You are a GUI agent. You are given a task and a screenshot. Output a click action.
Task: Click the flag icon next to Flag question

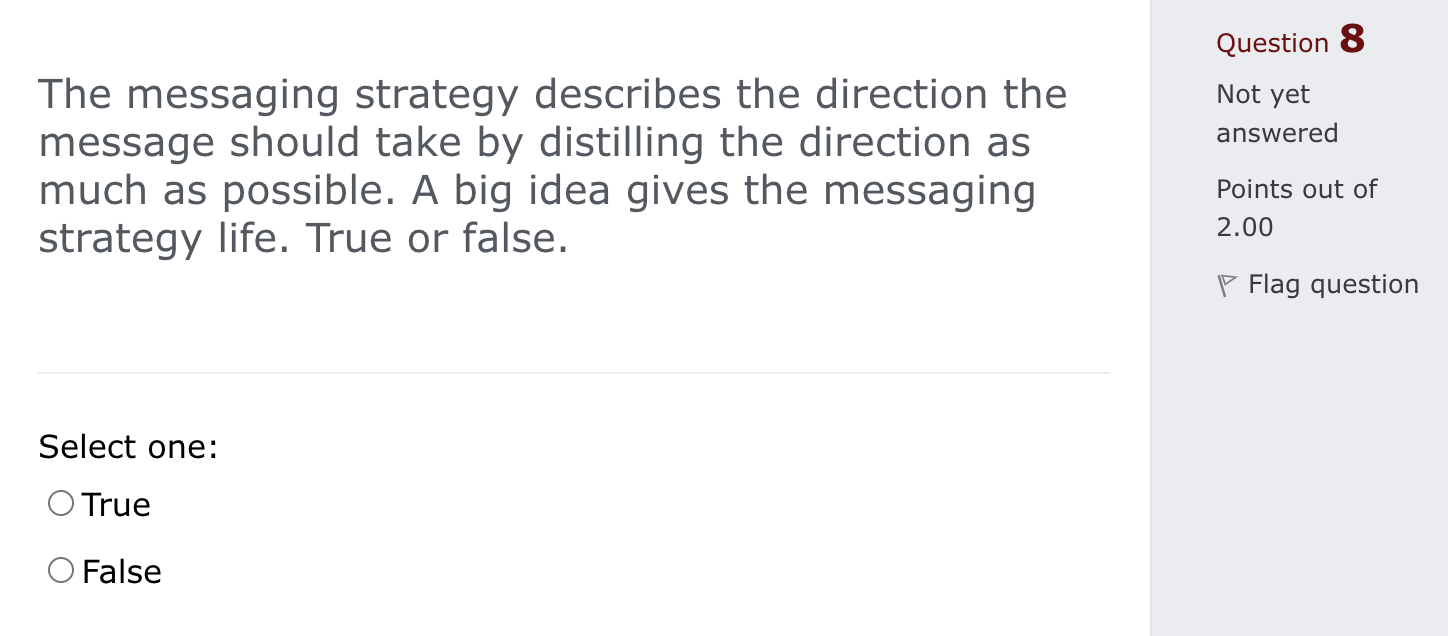click(x=1227, y=285)
